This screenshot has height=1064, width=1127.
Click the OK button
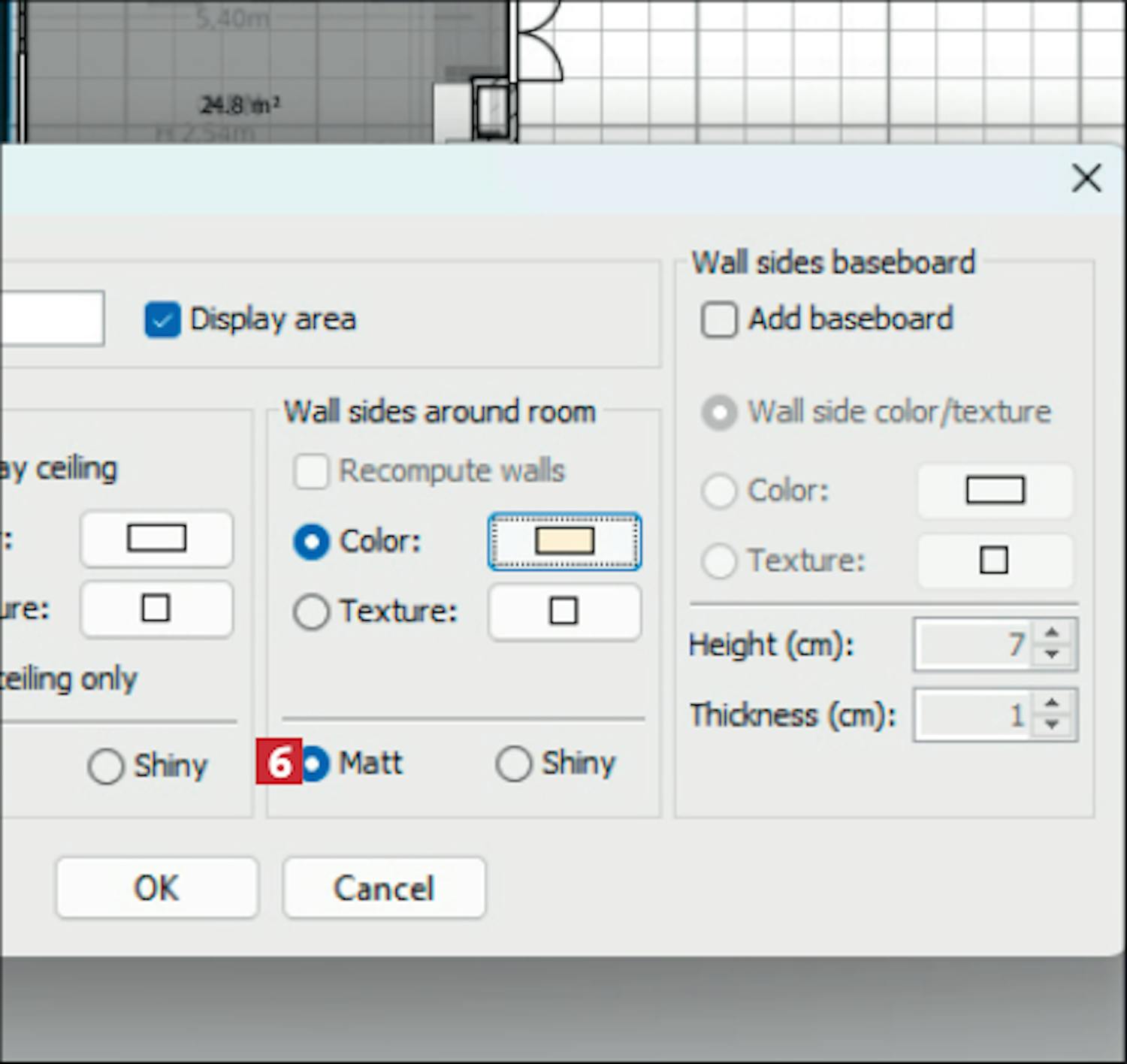point(156,888)
